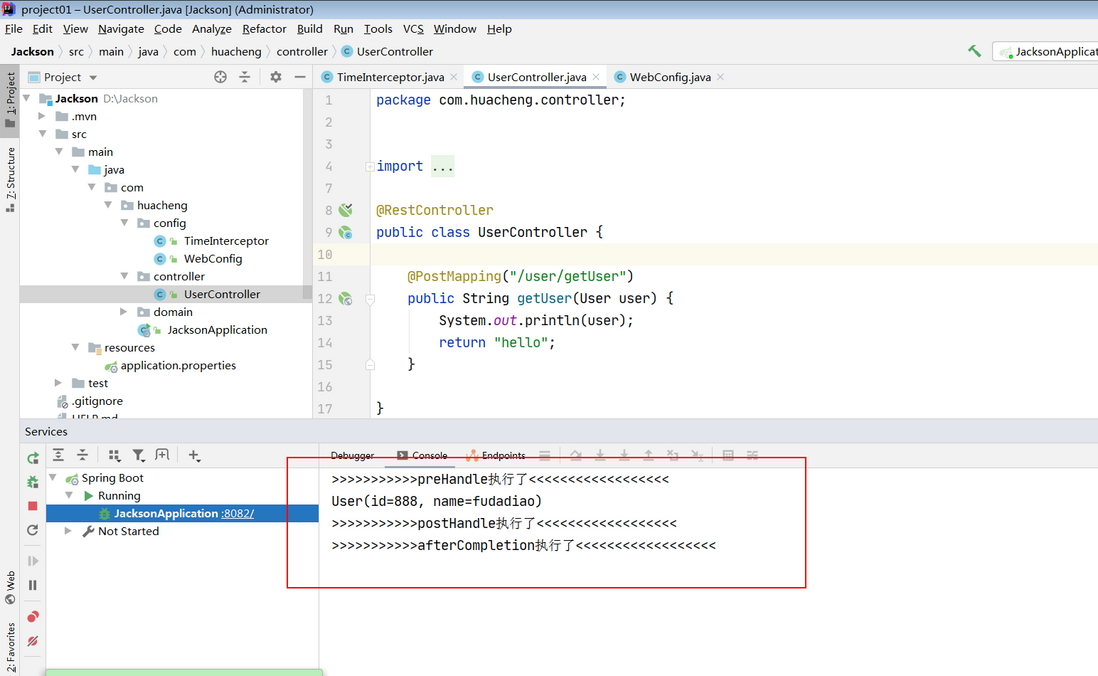The image size is (1098, 676).
Task: Select WebConfig class in project tree
Action: click(x=212, y=258)
